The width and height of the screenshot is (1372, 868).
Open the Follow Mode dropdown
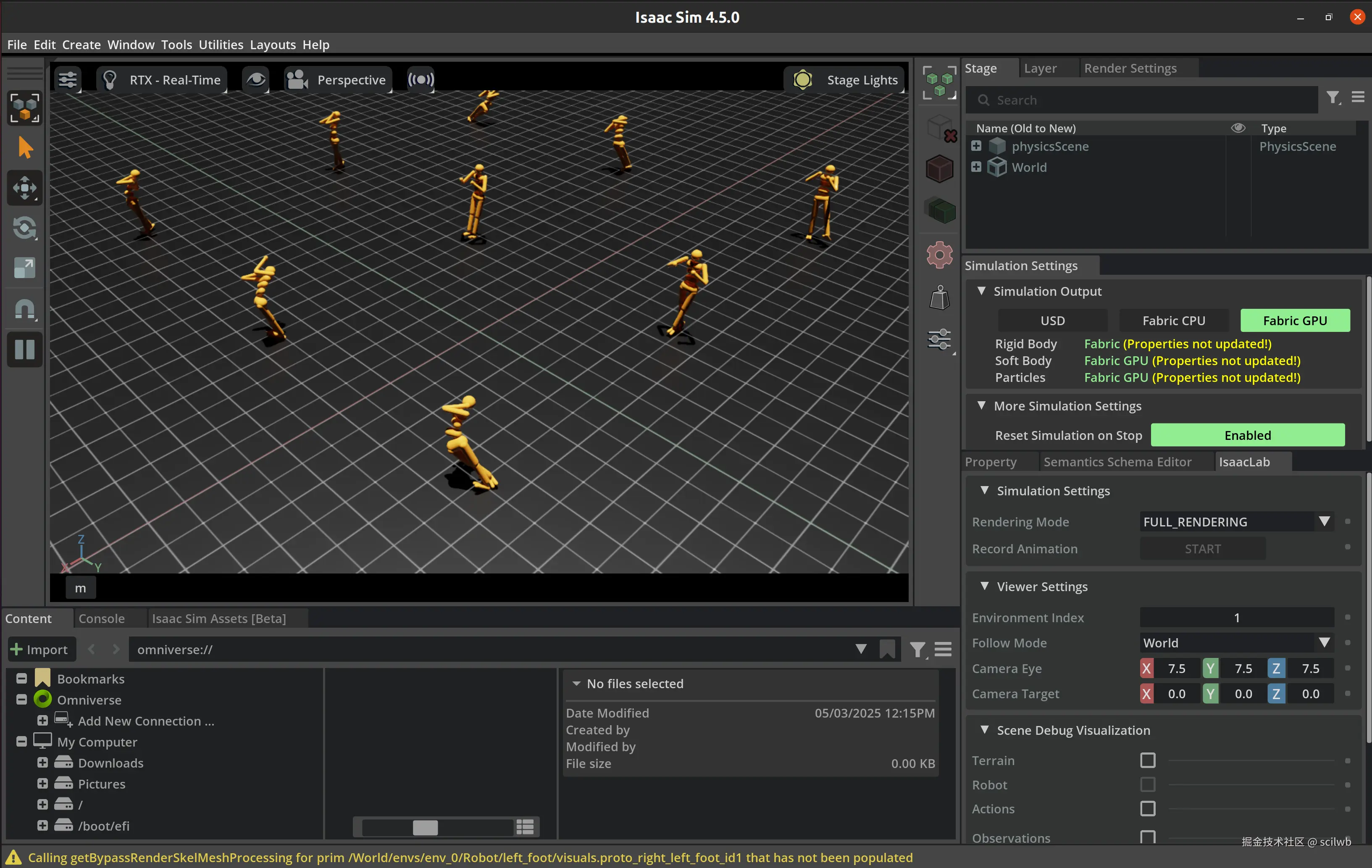(1236, 642)
